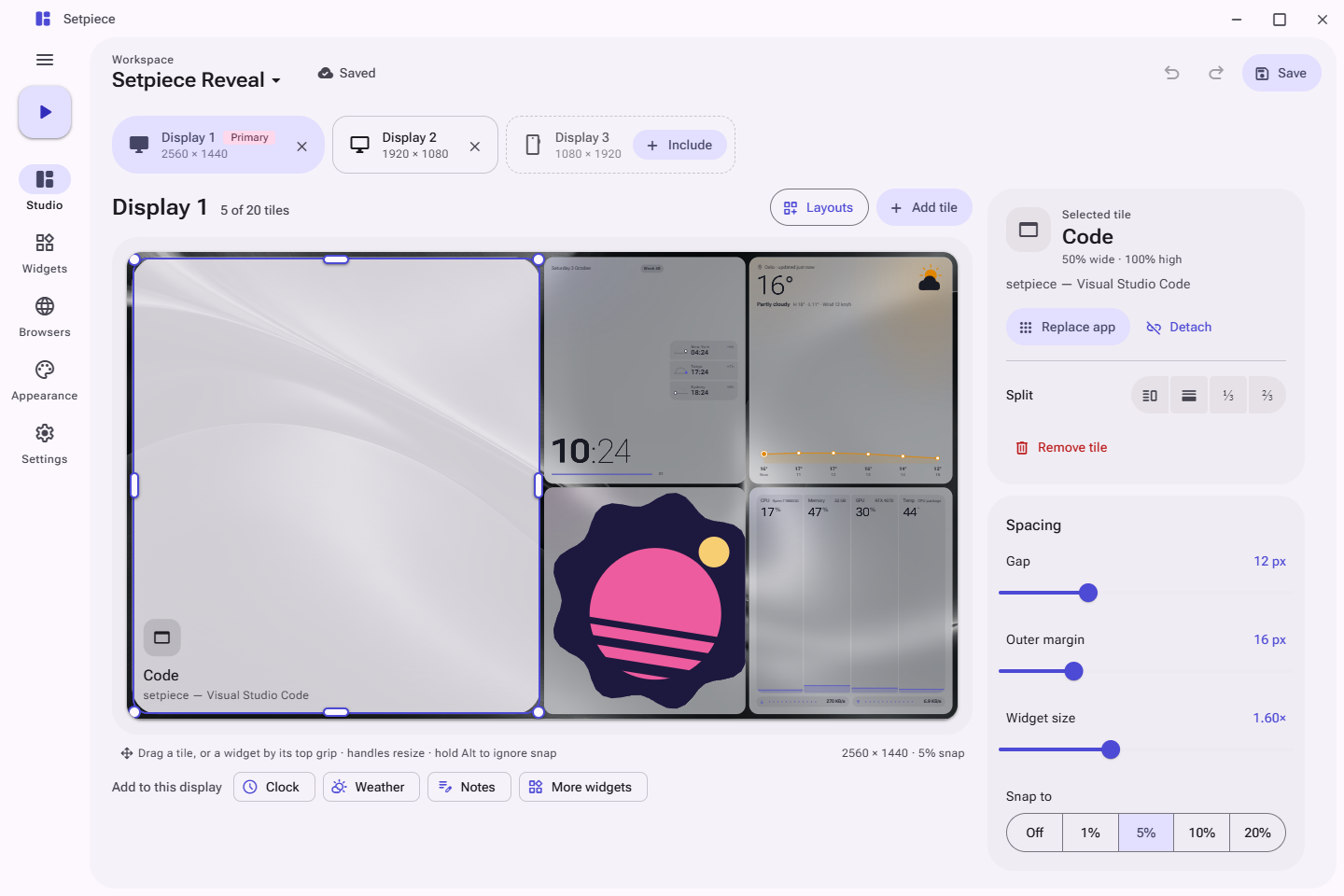Adjust the Gap slider handle
1344x896 pixels.
coord(1088,593)
